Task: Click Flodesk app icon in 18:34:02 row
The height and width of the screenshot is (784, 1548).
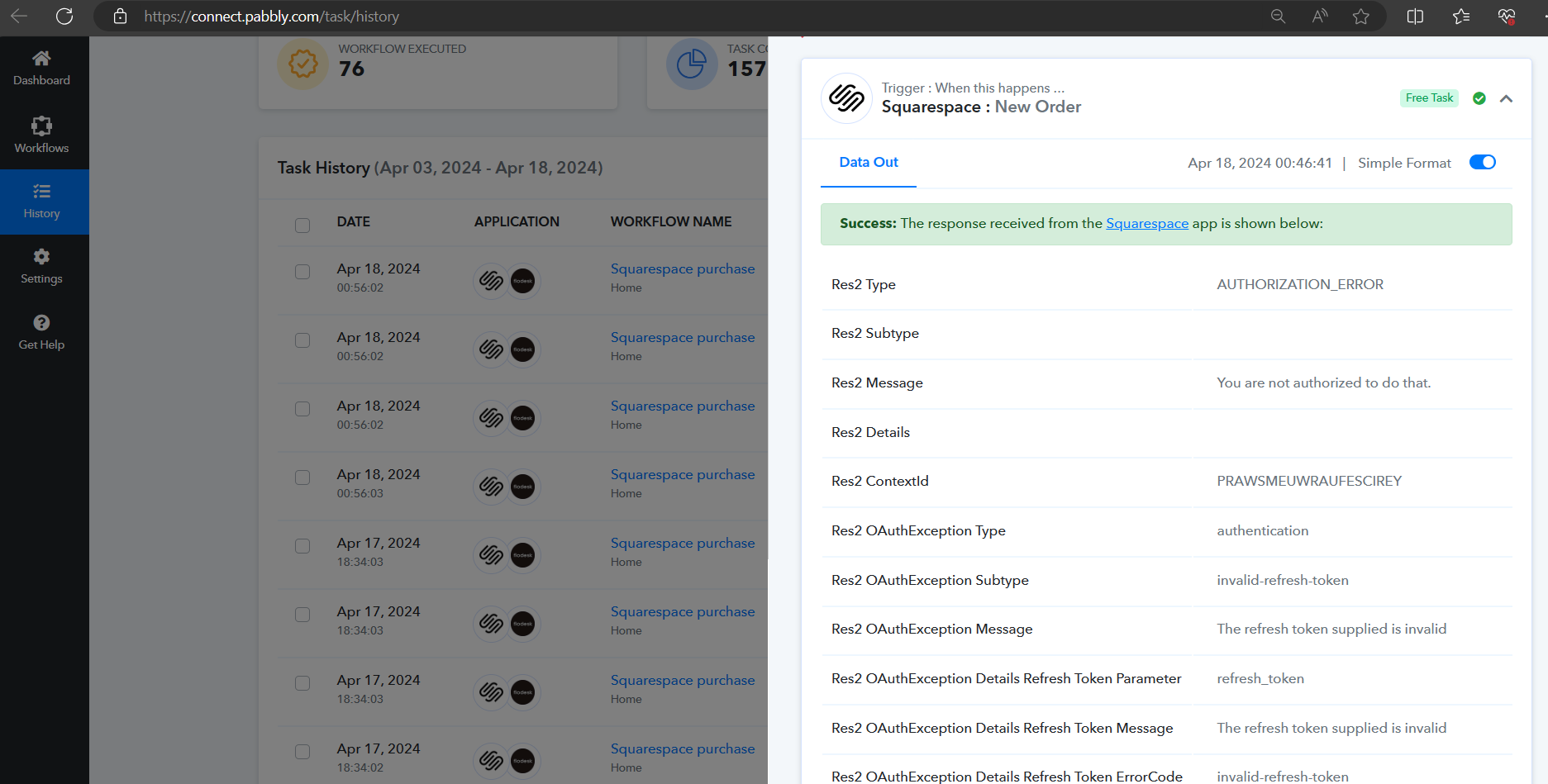Action: [x=522, y=761]
